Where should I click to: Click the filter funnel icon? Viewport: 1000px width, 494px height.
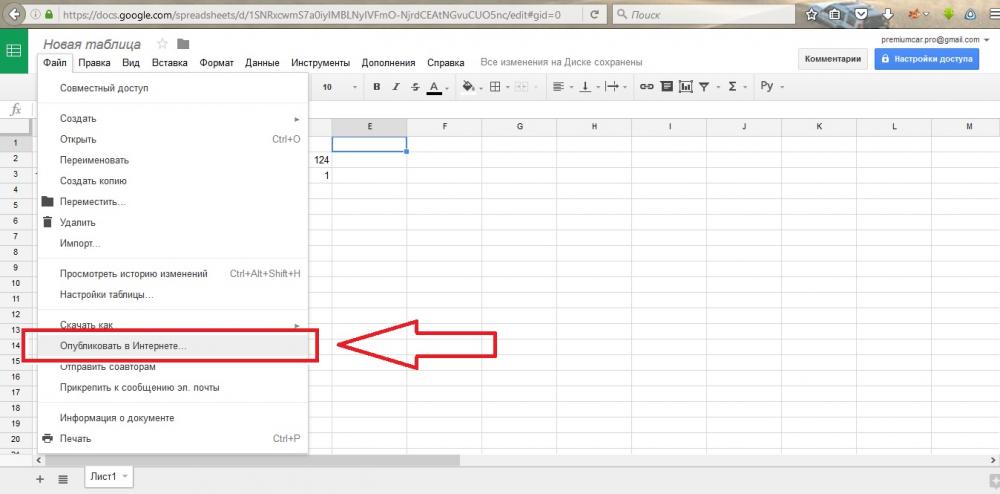704,87
